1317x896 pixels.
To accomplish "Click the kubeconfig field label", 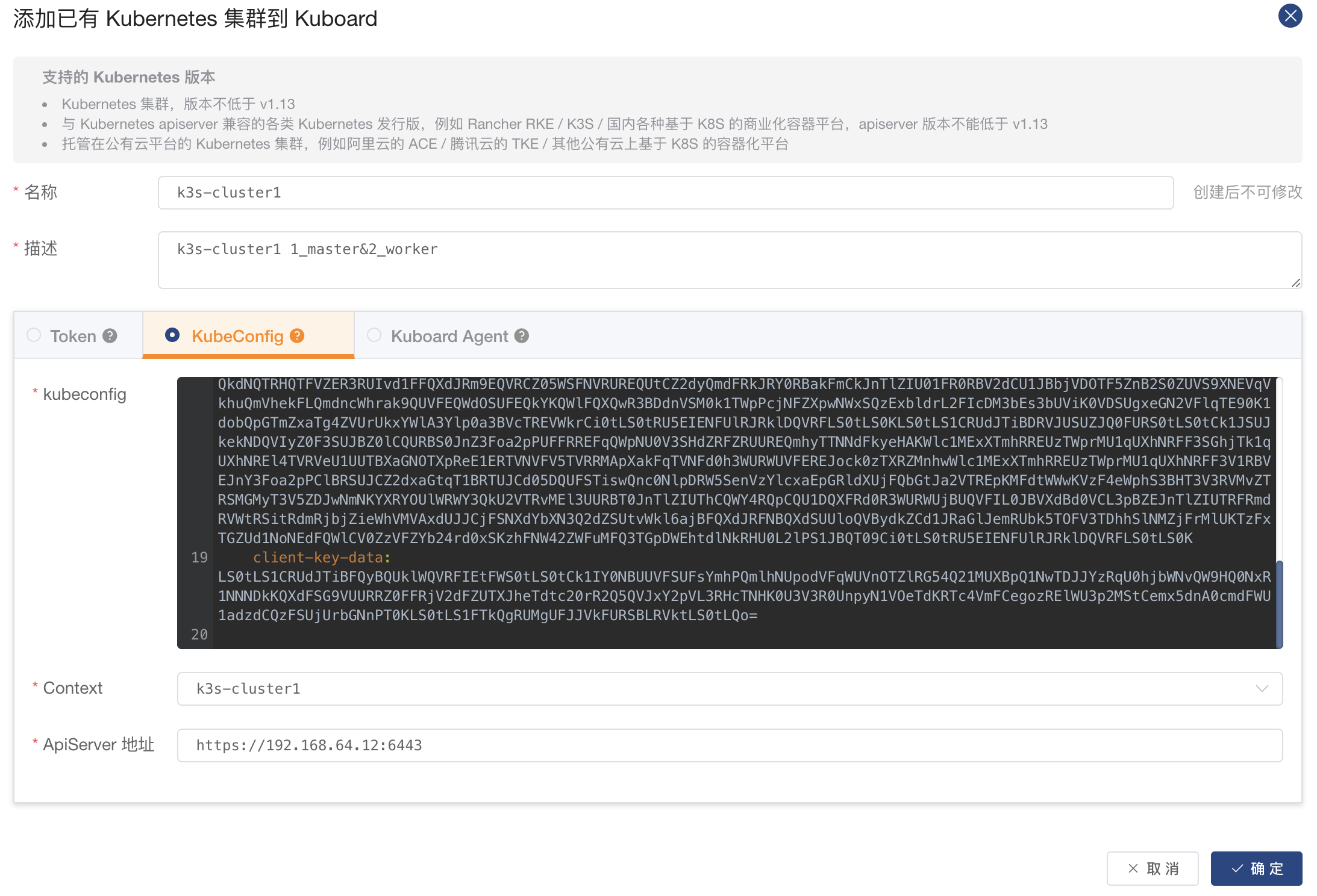I will pos(85,394).
